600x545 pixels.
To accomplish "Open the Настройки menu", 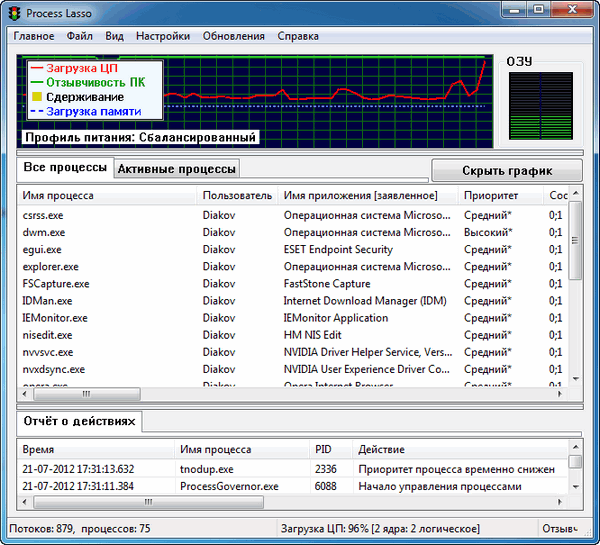I will pos(164,36).
